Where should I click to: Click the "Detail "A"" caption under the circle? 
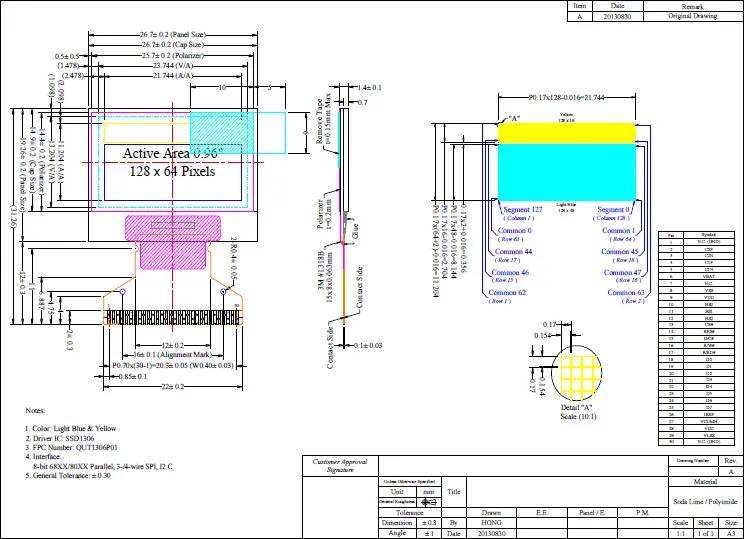[577, 408]
